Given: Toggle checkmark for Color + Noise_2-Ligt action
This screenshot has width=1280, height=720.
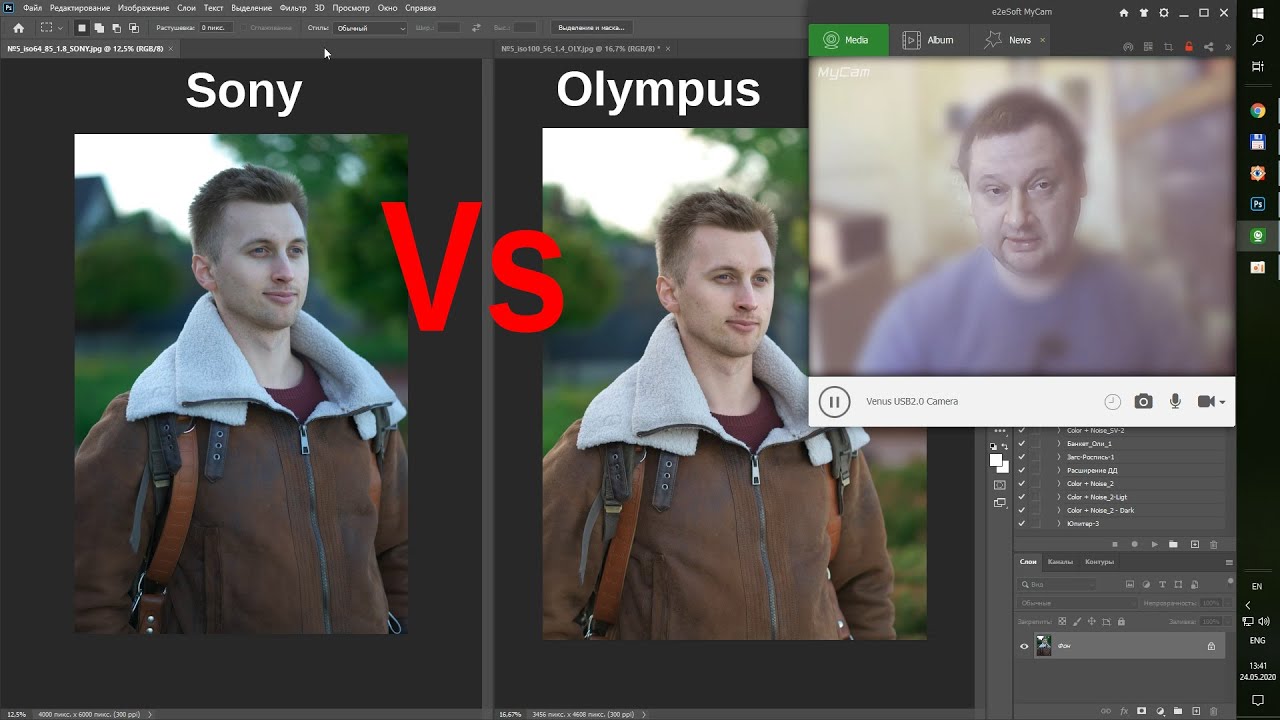Looking at the screenshot, I should (x=1021, y=497).
